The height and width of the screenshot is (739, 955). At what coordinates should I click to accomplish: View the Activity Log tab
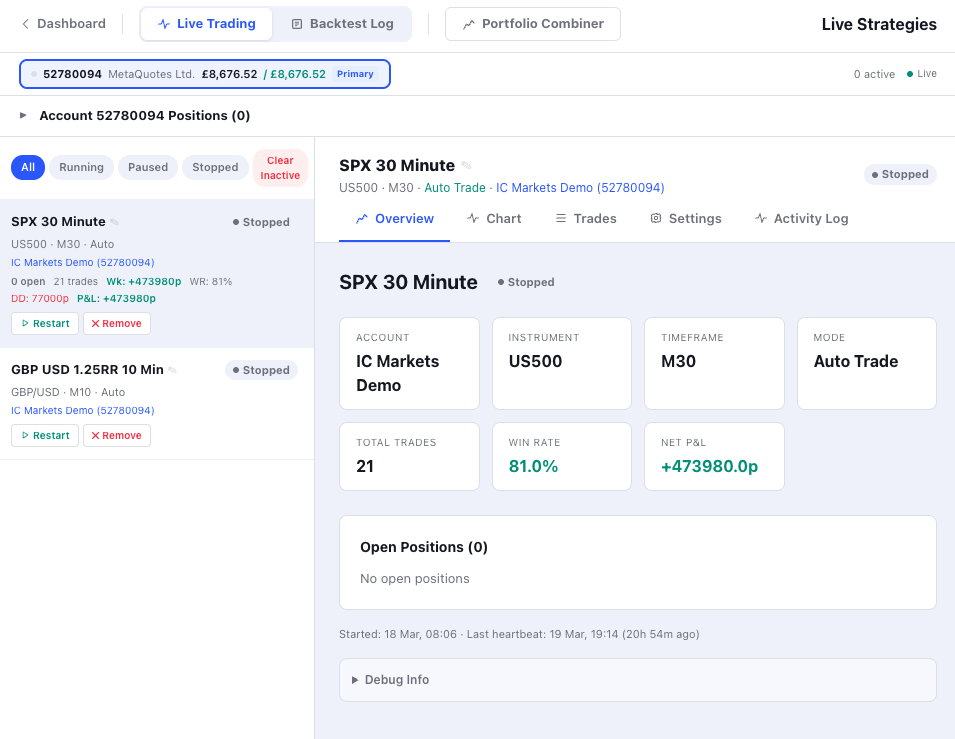tap(801, 218)
